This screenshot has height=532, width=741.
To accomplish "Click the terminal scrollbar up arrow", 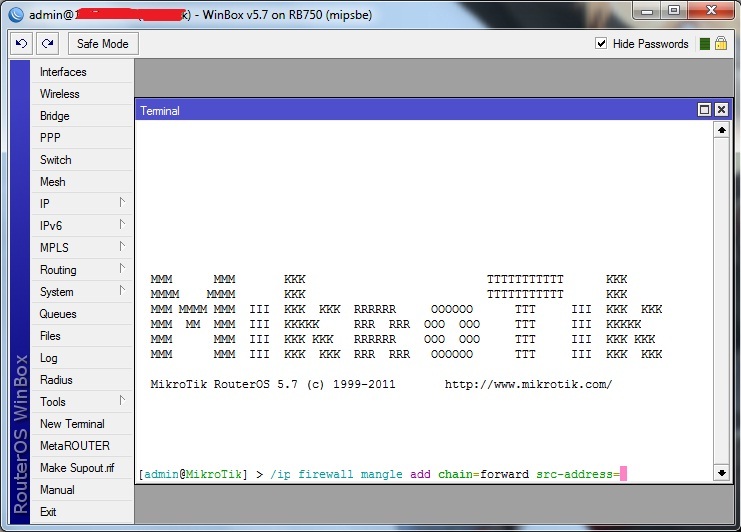I will [x=722, y=130].
